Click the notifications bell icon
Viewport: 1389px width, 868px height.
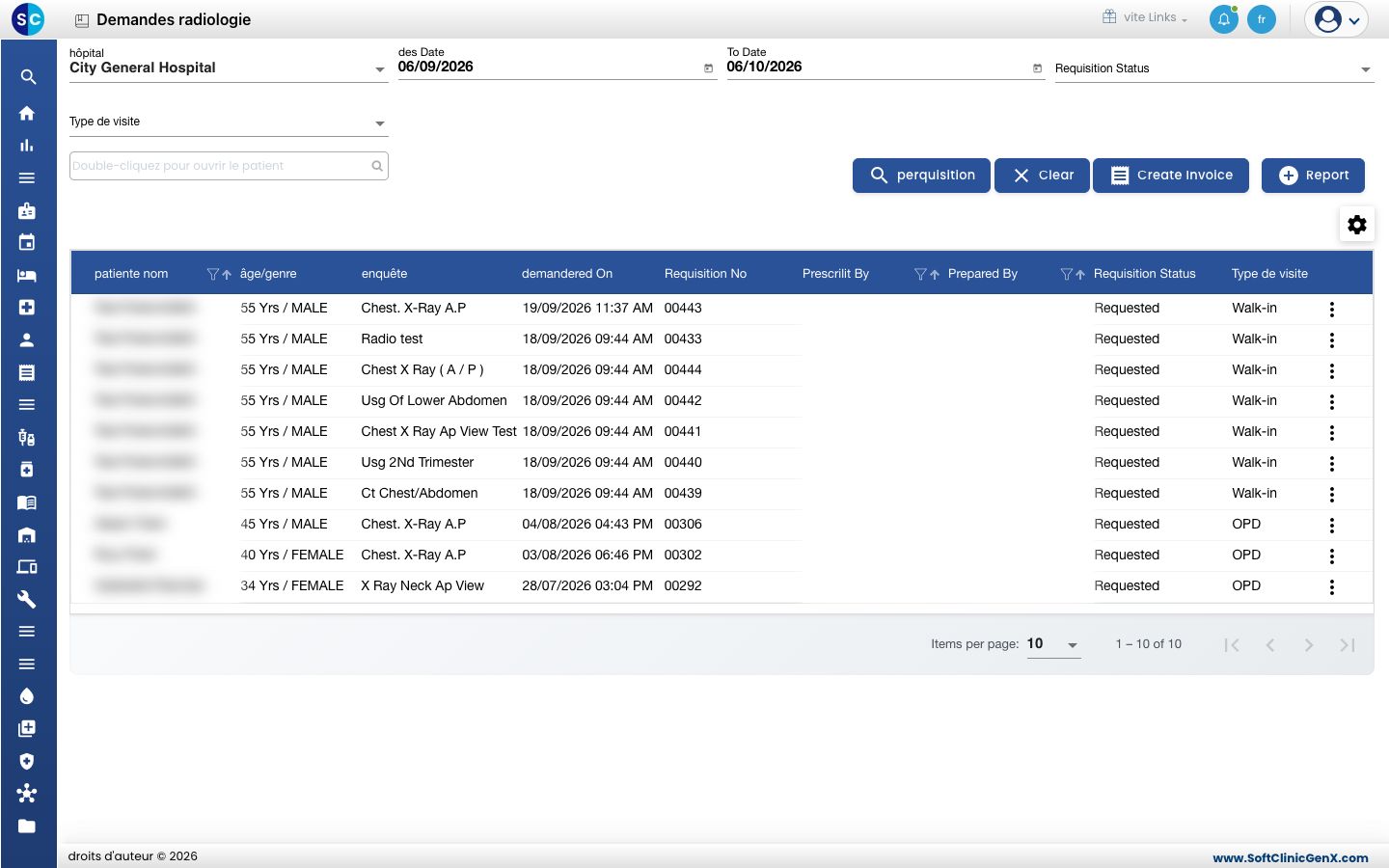coord(1224,19)
